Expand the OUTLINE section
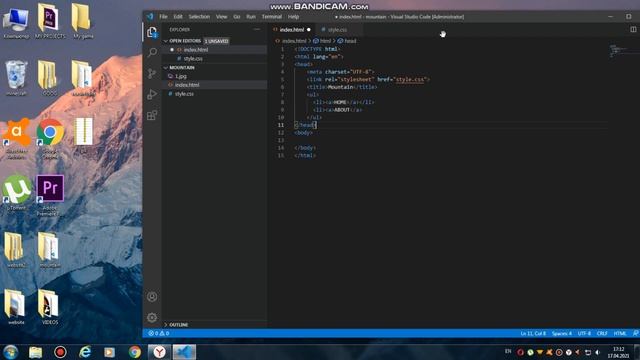Screen dimensions: 640x360 click(x=178, y=324)
